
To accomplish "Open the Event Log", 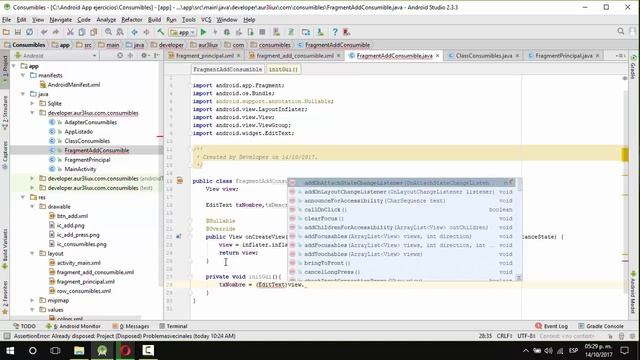I will (551, 326).
